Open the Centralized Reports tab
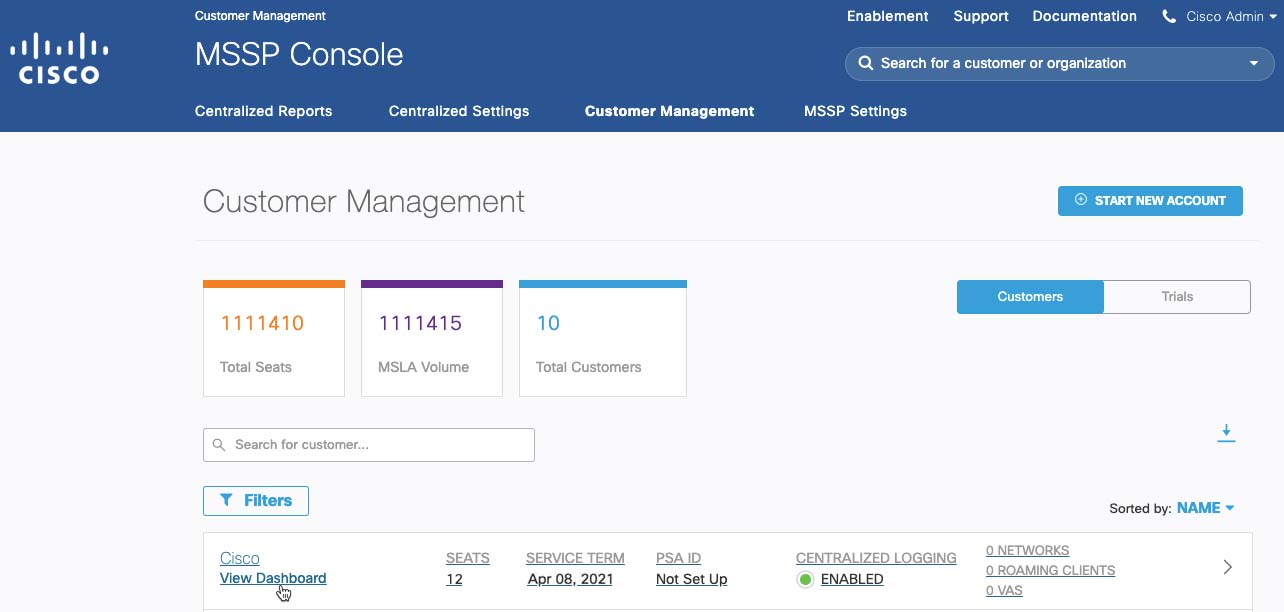The height and width of the screenshot is (612, 1284). pos(263,111)
